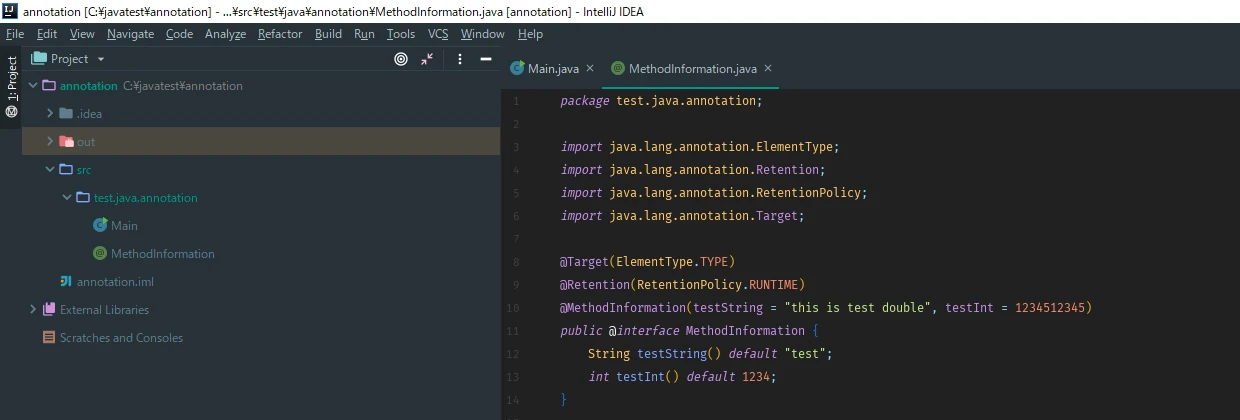The height and width of the screenshot is (420, 1240).
Task: Expand the .idea folder
Action: coord(50,114)
